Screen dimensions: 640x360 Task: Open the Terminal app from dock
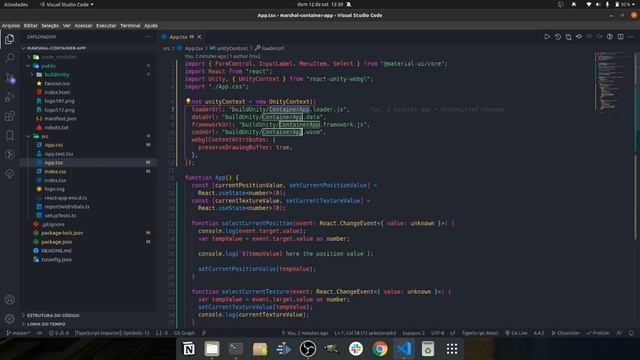pyautogui.click(x=236, y=349)
